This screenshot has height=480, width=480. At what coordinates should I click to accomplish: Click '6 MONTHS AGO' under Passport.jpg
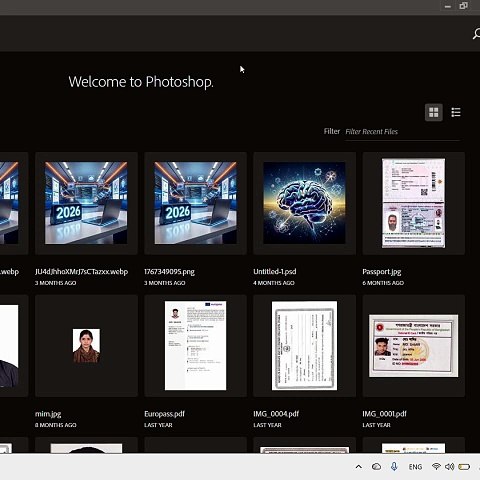point(383,283)
